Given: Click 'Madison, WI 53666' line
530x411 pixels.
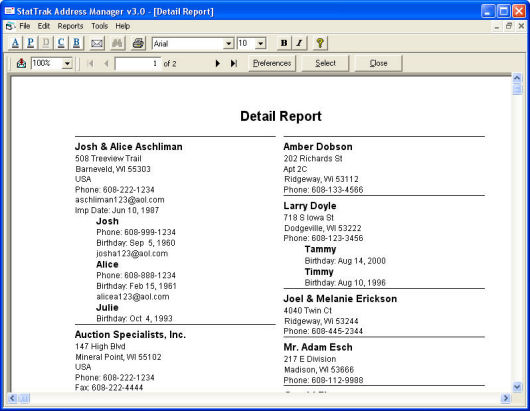Looking at the screenshot, I should (319, 370).
